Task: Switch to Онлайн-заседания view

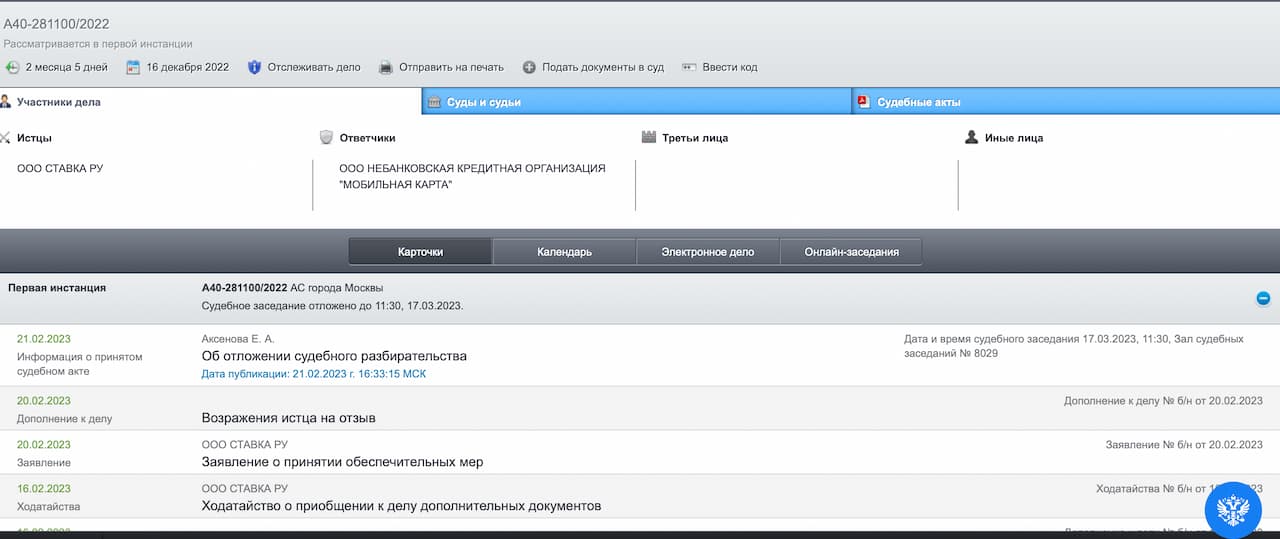Action: click(851, 252)
